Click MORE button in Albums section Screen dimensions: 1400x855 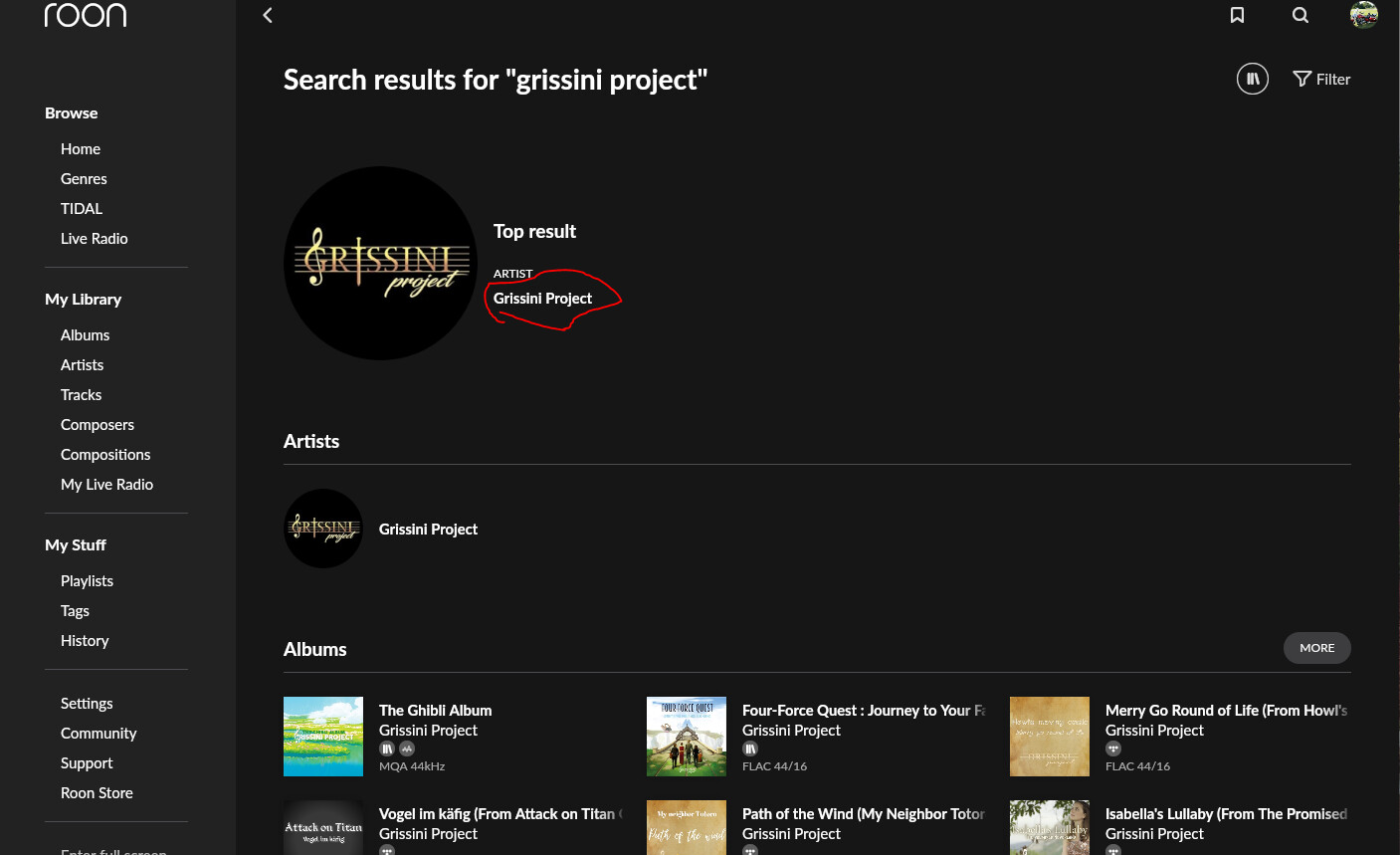point(1317,648)
